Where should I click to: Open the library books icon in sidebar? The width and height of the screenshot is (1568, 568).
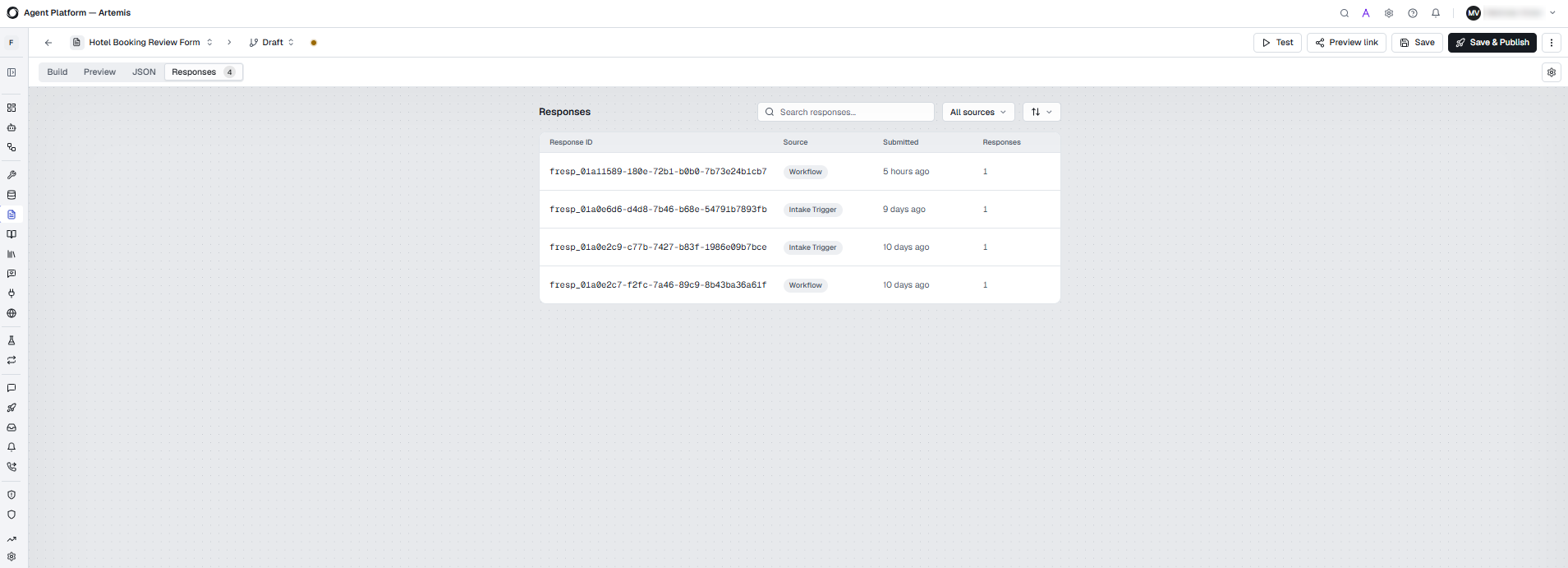pos(11,254)
